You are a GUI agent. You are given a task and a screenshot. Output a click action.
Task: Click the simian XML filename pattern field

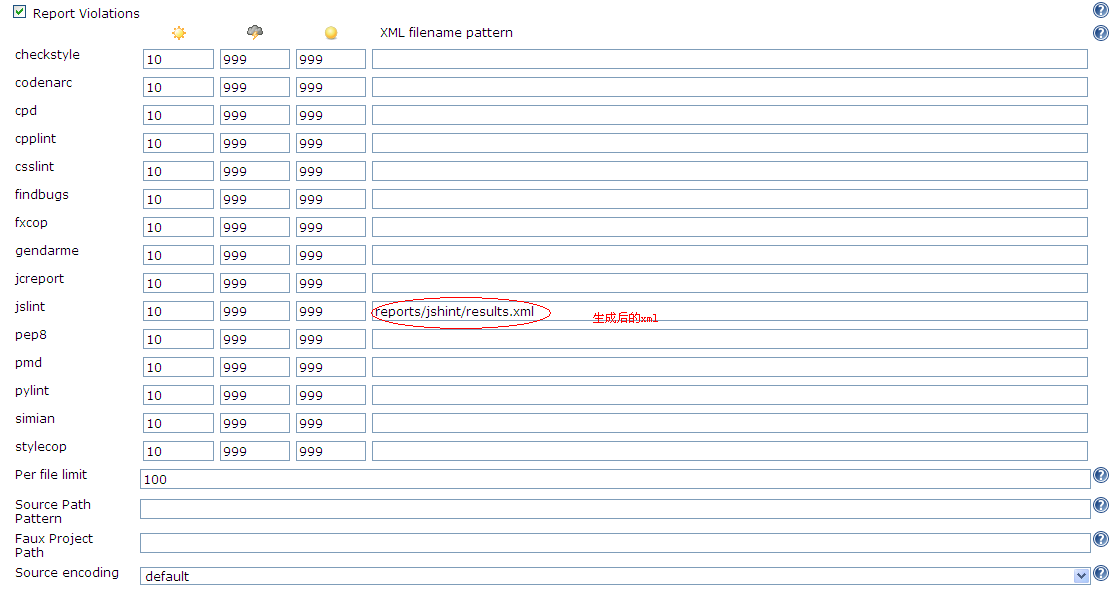tap(730, 423)
